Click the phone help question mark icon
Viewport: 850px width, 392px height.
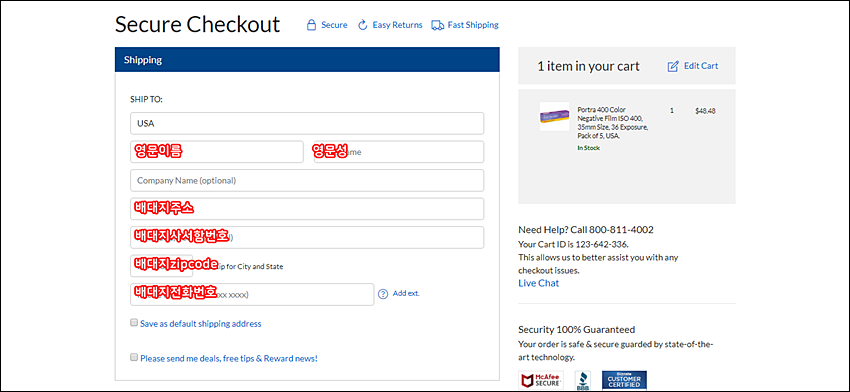tap(383, 294)
